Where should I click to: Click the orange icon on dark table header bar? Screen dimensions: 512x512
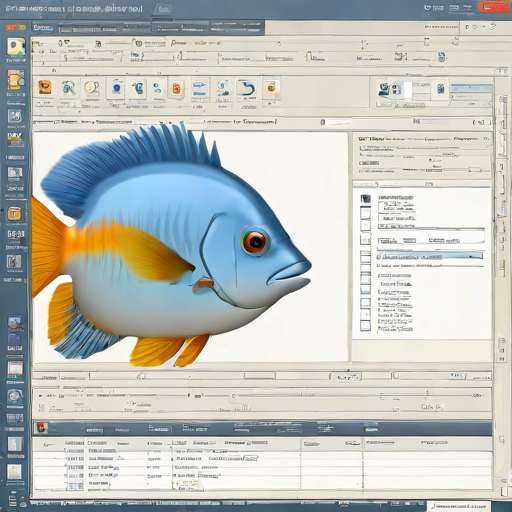pyautogui.click(x=41, y=428)
